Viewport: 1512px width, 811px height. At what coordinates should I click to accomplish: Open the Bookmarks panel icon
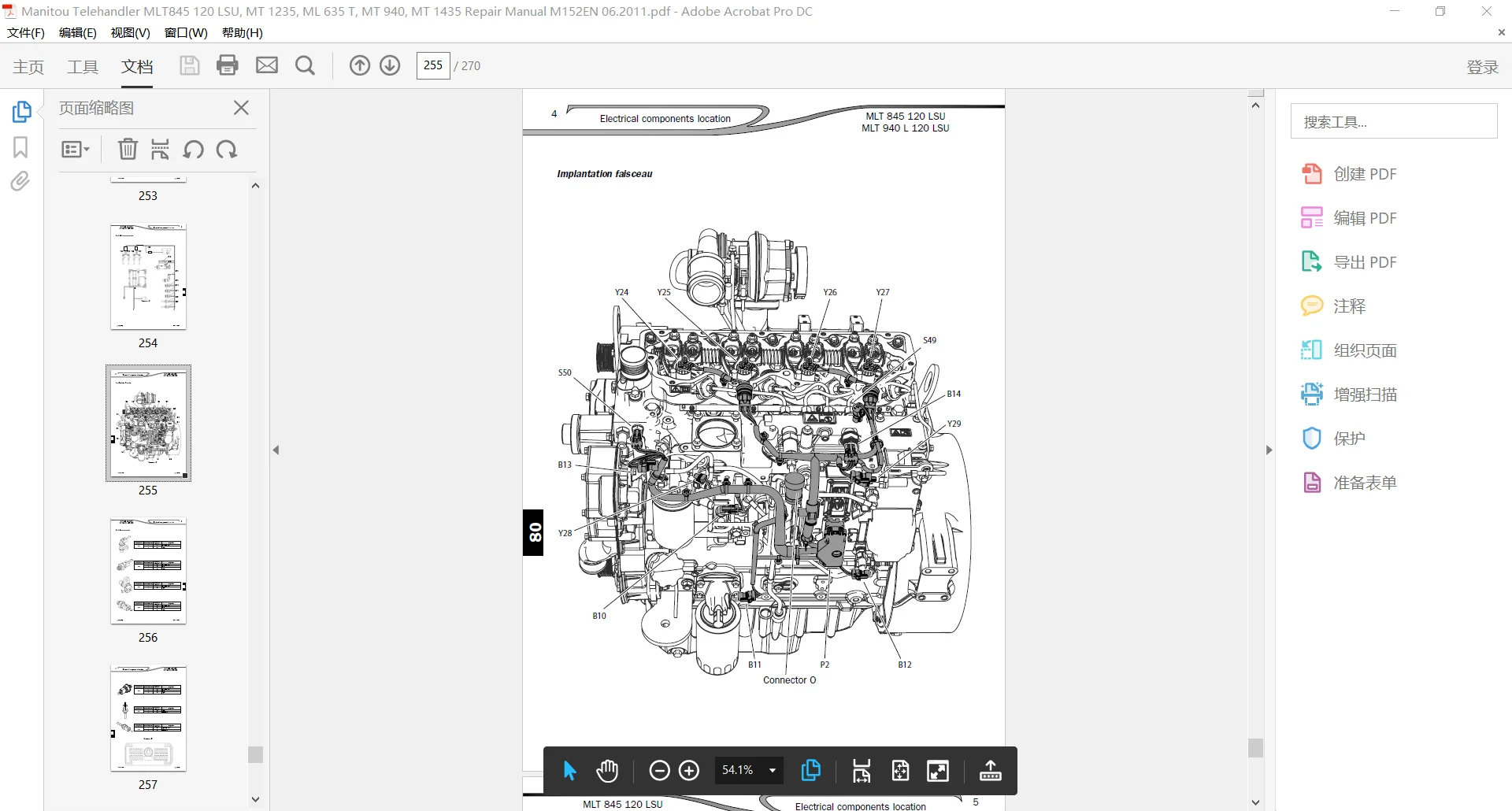pos(20,147)
